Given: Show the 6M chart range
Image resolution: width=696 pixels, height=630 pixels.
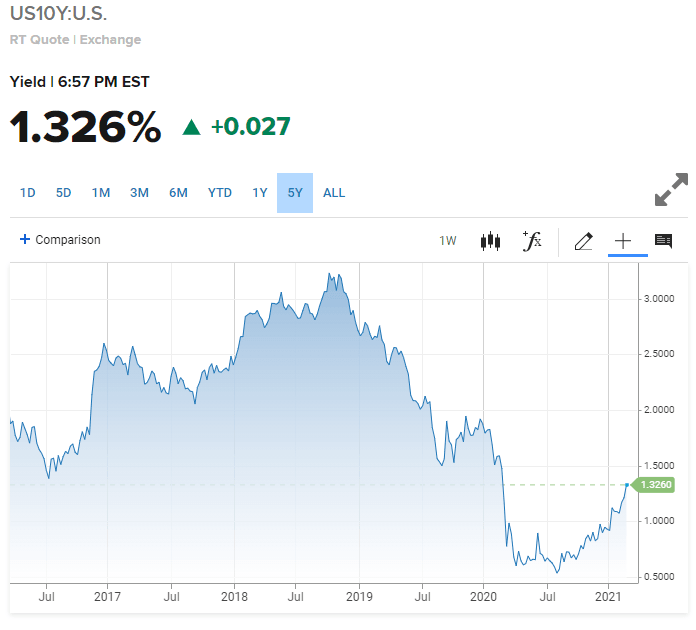Looking at the screenshot, I should (x=178, y=193).
